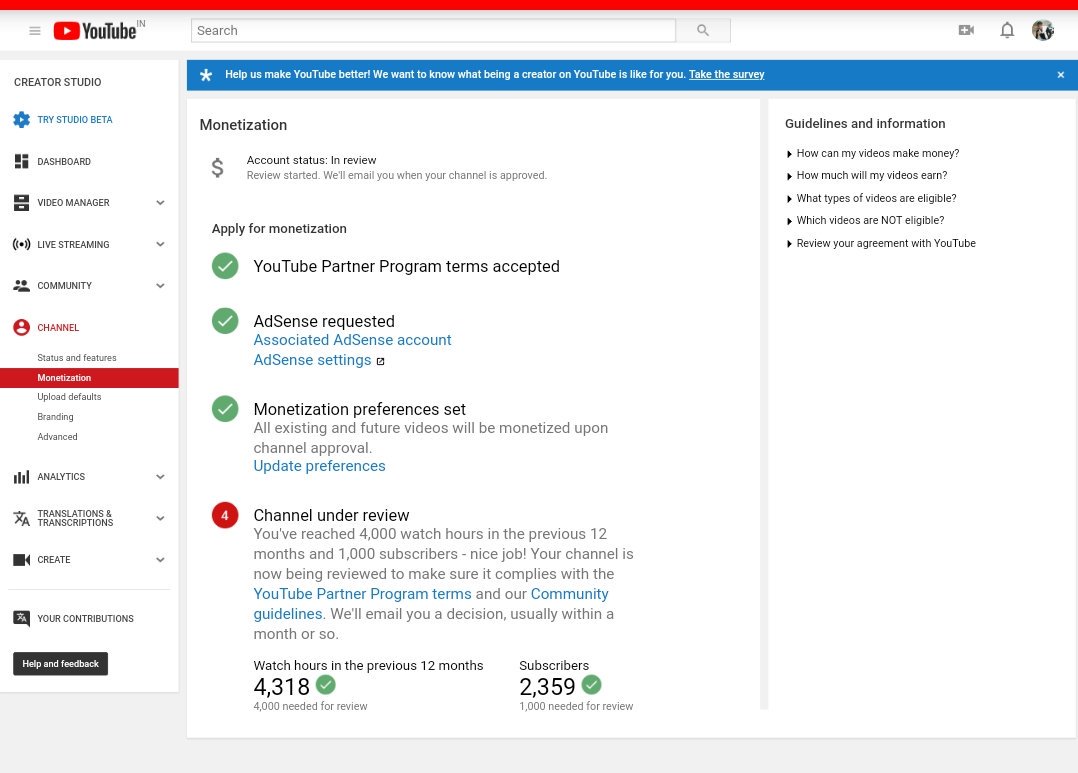Image resolution: width=1078 pixels, height=773 pixels.
Task: Click the YouTube logo
Action: [x=95, y=31]
